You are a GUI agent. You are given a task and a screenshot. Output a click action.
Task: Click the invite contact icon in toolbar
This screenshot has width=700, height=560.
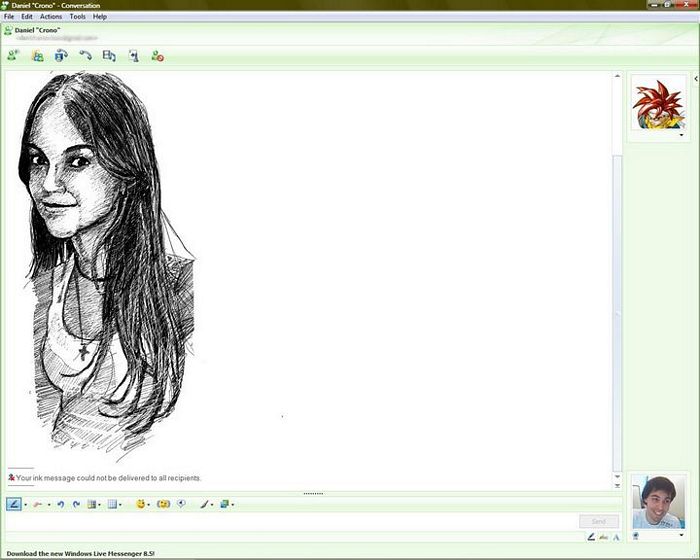tap(13, 56)
